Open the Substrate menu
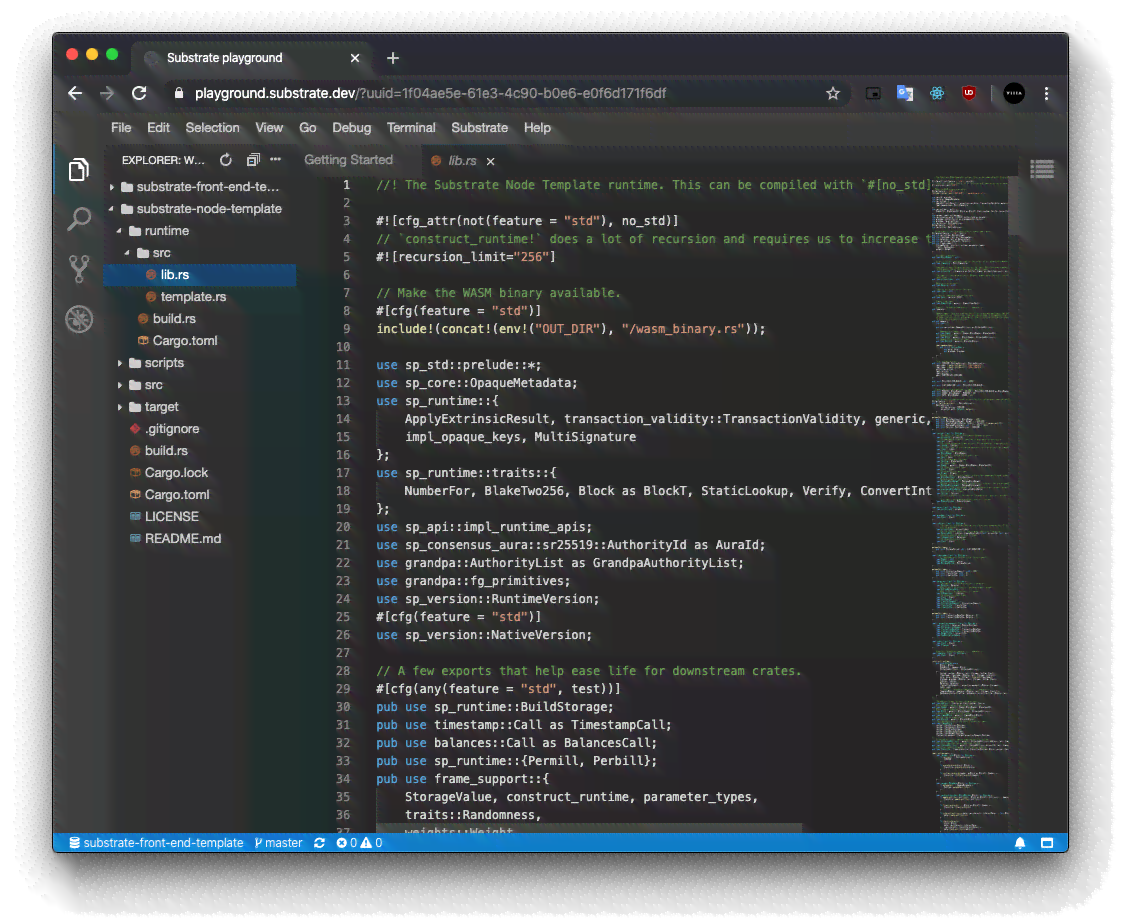The height and width of the screenshot is (921, 1121). point(479,128)
